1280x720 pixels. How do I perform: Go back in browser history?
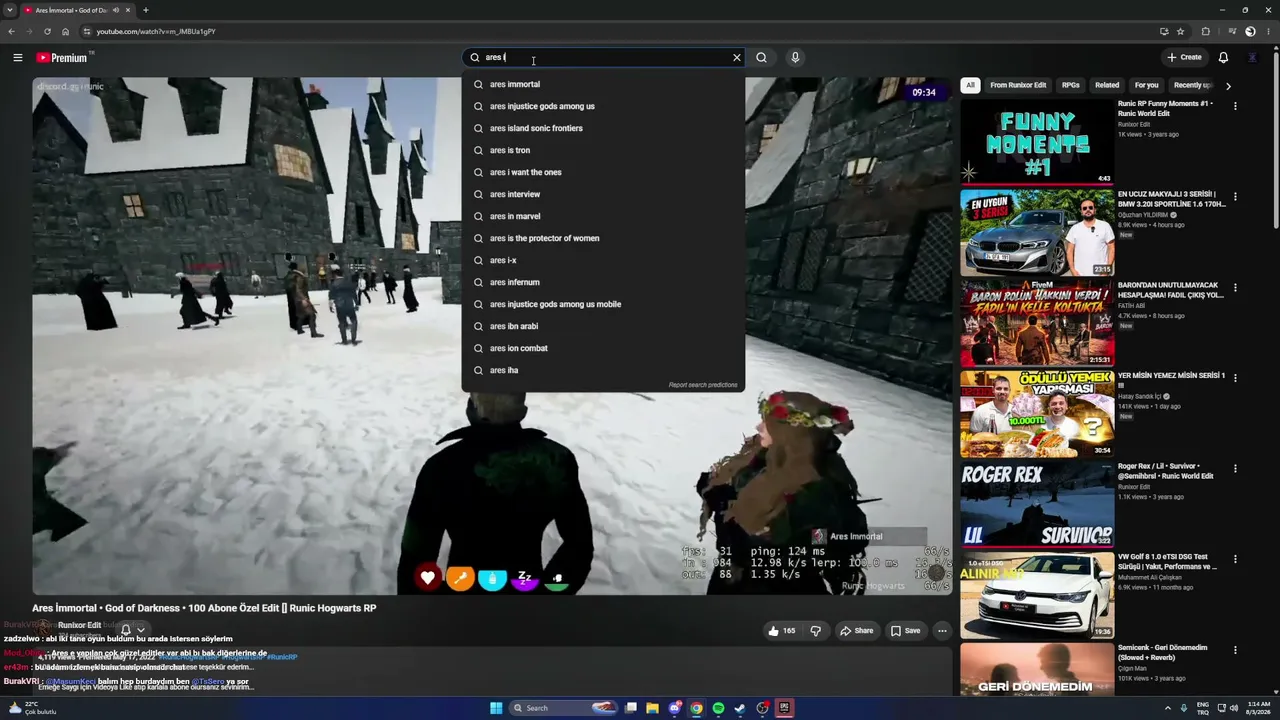[11, 31]
